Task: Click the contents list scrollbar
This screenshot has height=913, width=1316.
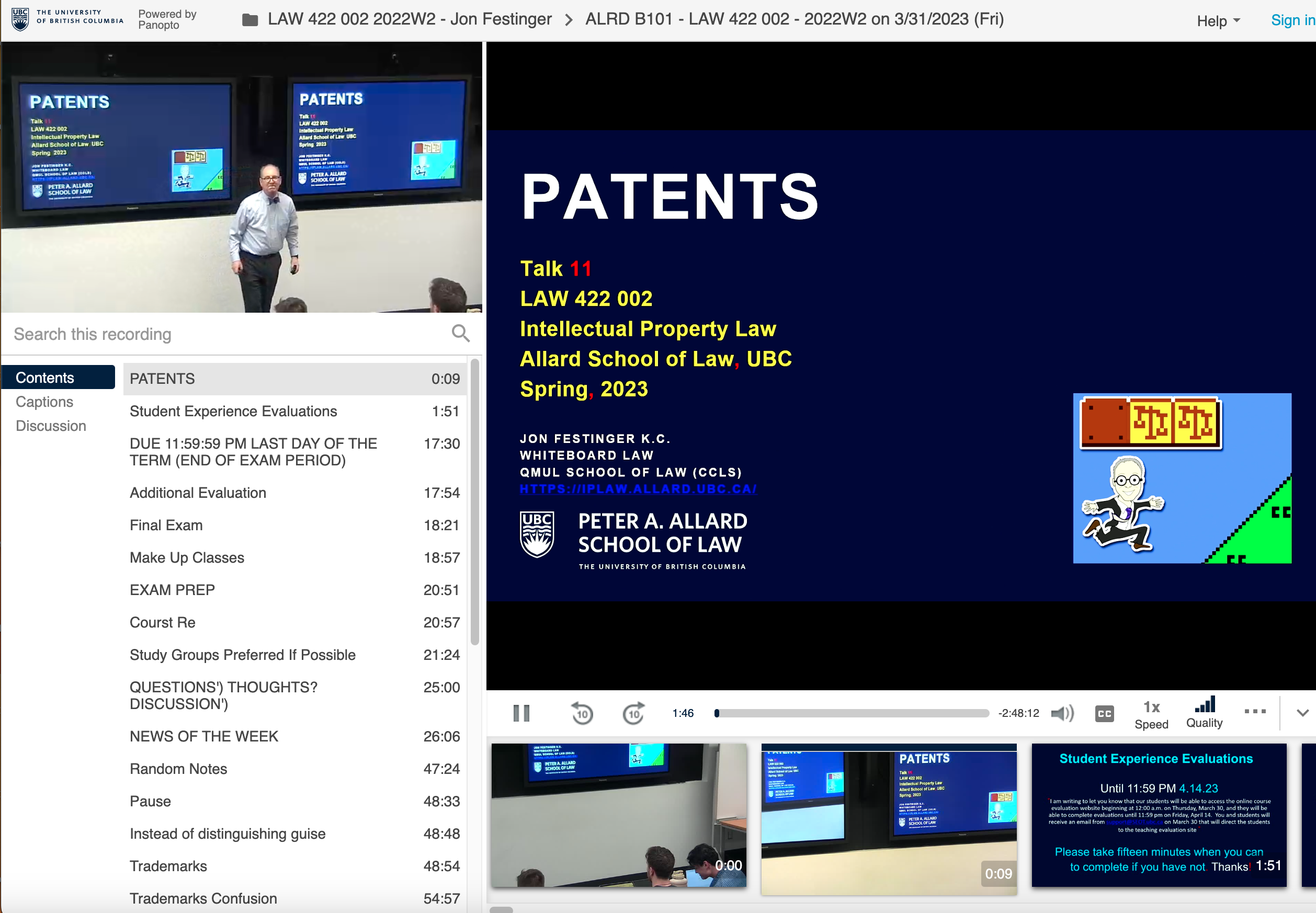Action: pyautogui.click(x=474, y=503)
